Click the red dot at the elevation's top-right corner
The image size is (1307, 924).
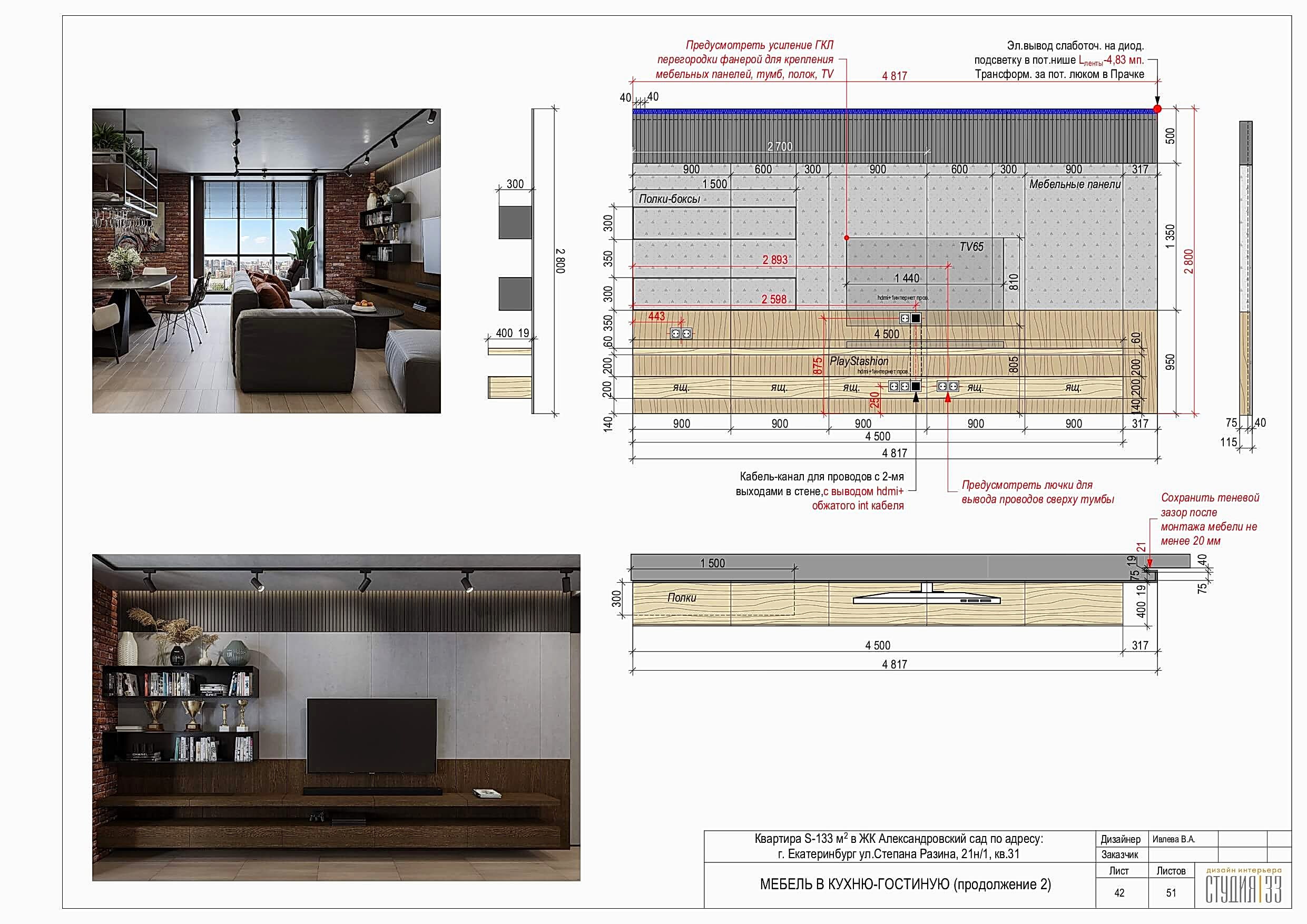[x=1157, y=109]
